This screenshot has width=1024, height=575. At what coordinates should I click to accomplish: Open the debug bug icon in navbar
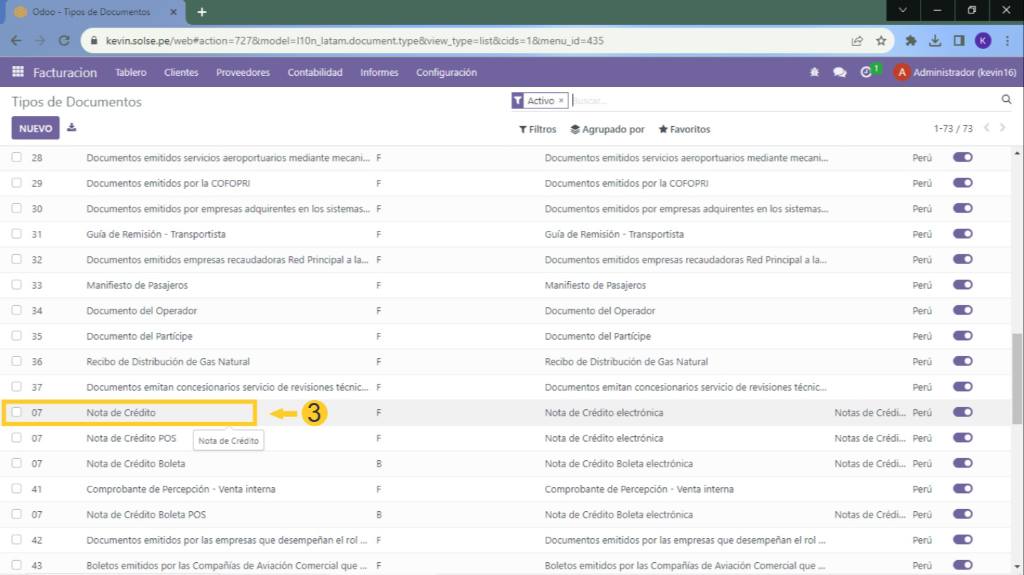814,72
